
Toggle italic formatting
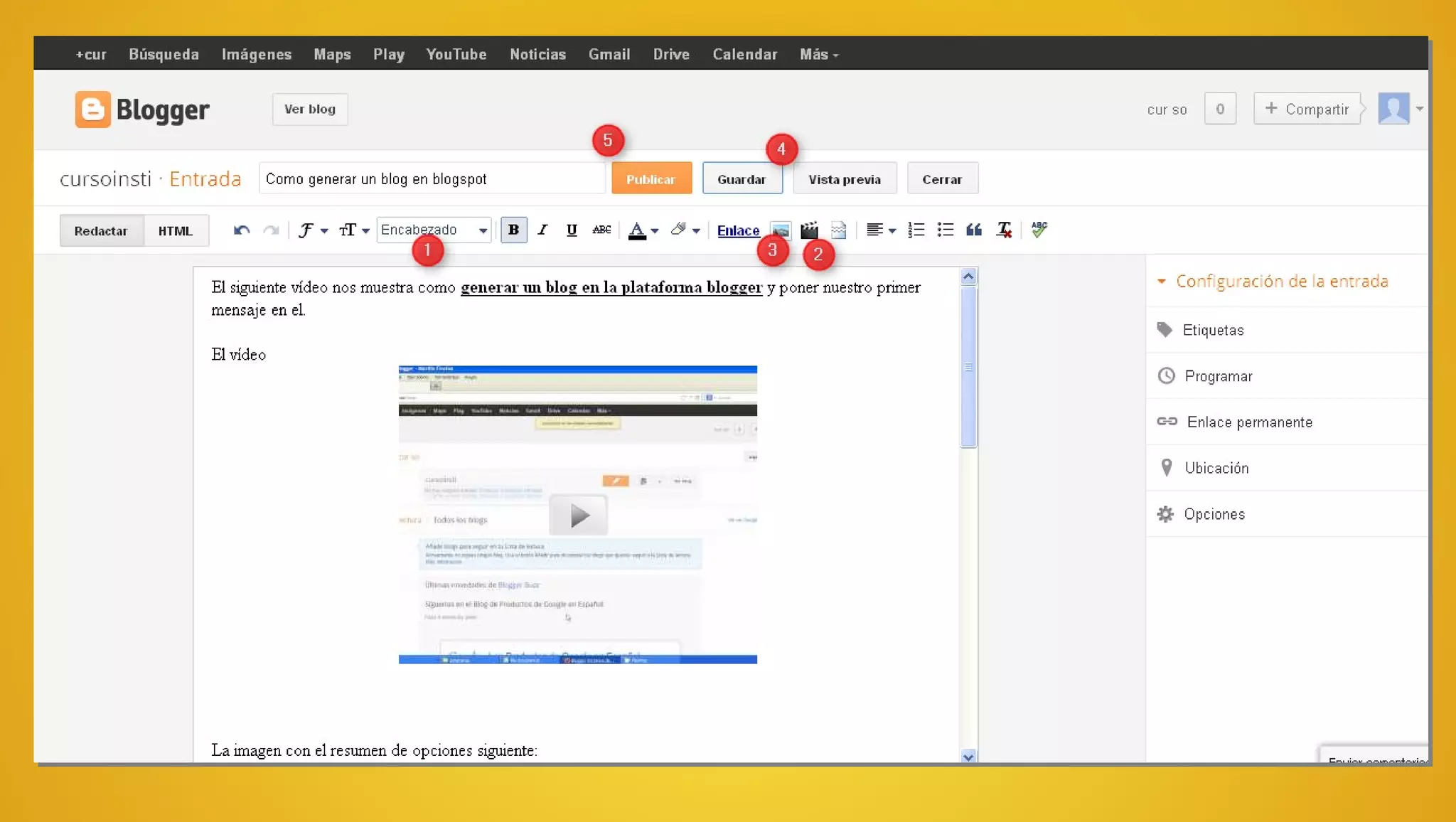[542, 230]
